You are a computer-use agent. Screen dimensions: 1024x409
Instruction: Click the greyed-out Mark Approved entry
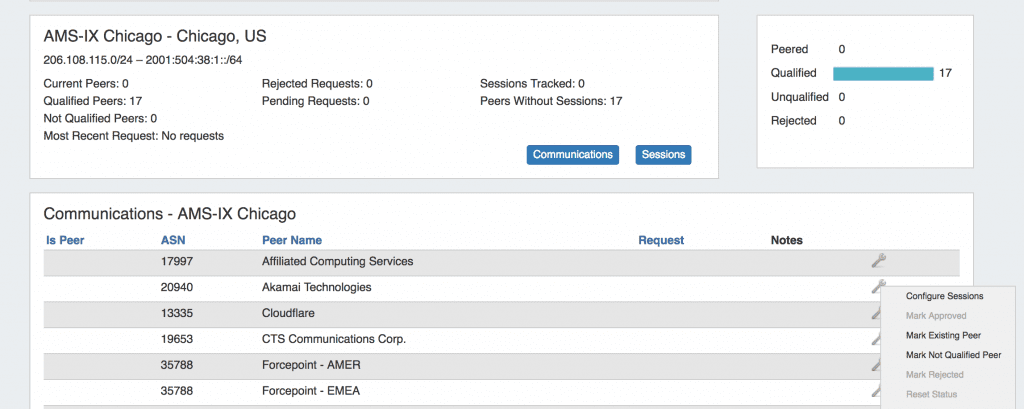pos(936,316)
